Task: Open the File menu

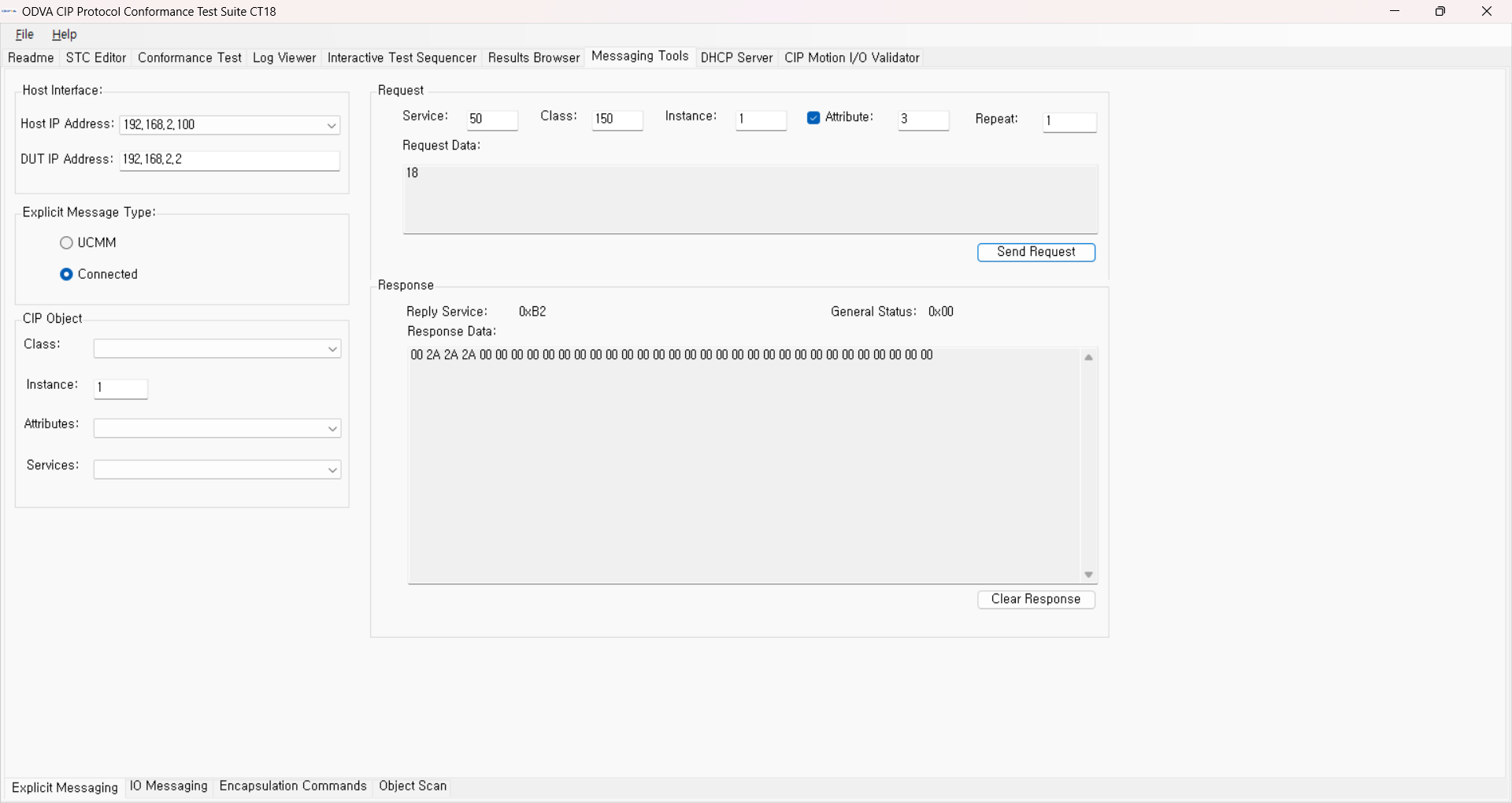Action: 25,35
